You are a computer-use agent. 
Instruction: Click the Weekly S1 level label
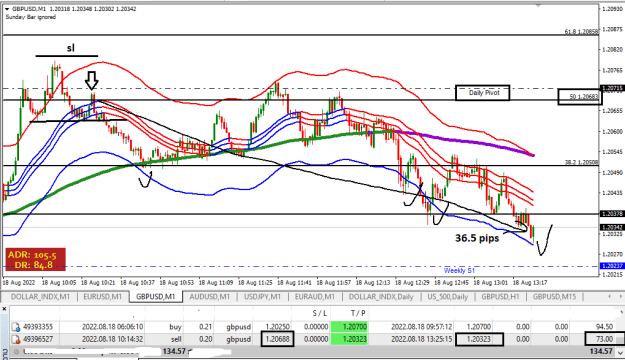click(x=459, y=271)
